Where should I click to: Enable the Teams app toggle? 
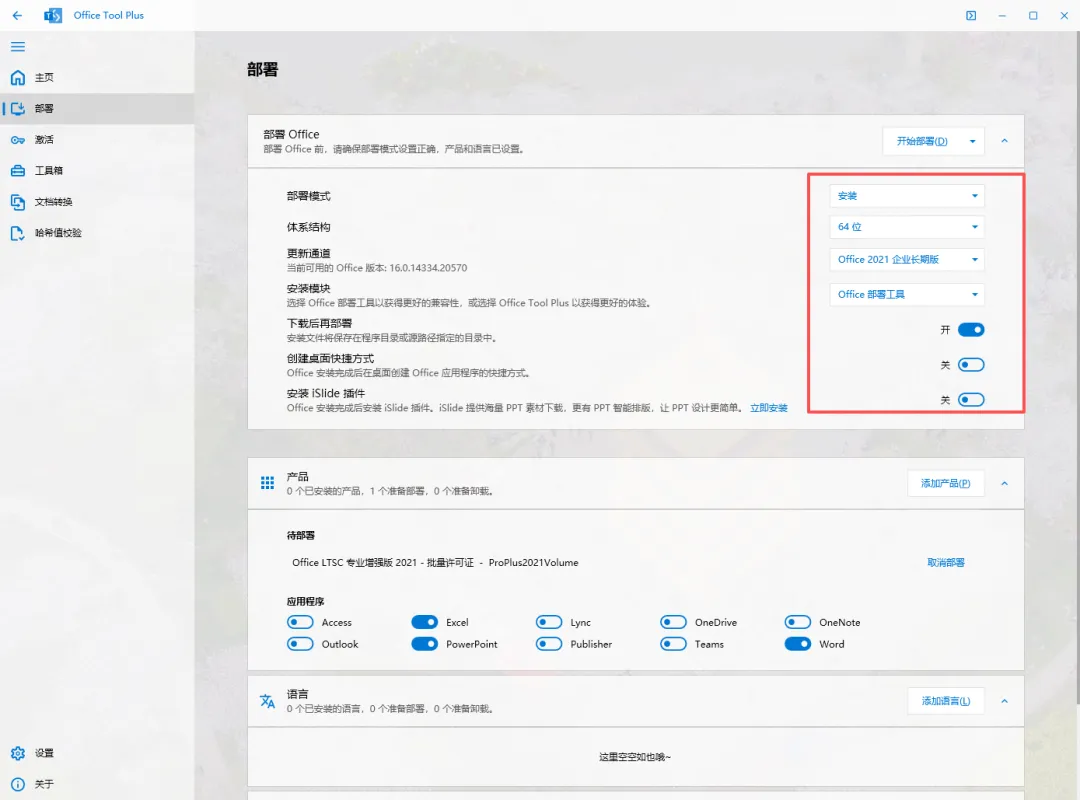[673, 644]
